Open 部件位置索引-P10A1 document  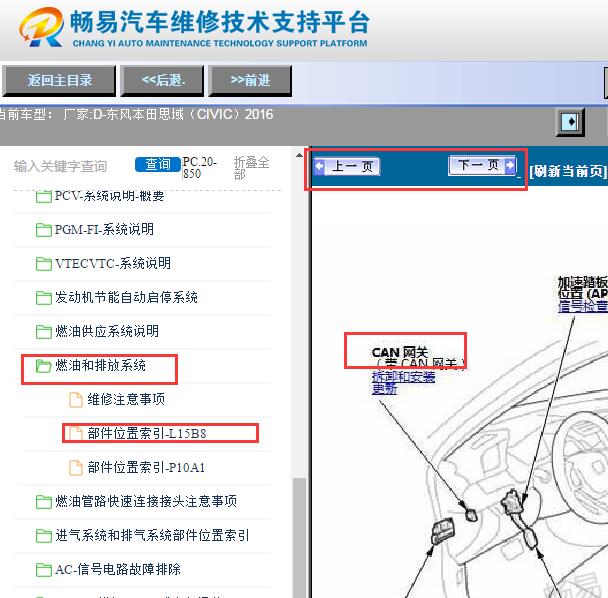pyautogui.click(x=146, y=467)
